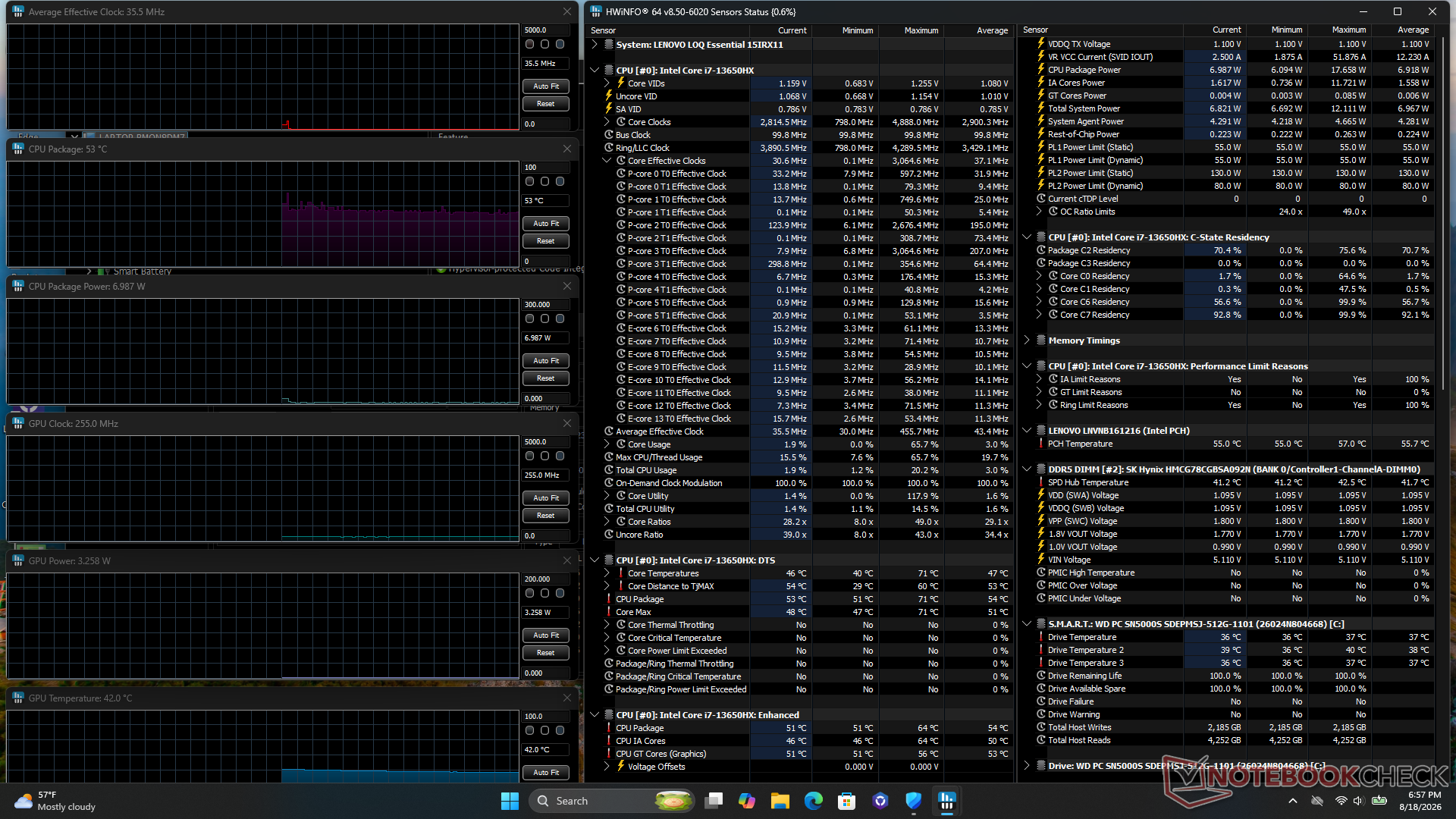
Task: Collapse the CPU DTS sensor group
Action: pyautogui.click(x=595, y=560)
